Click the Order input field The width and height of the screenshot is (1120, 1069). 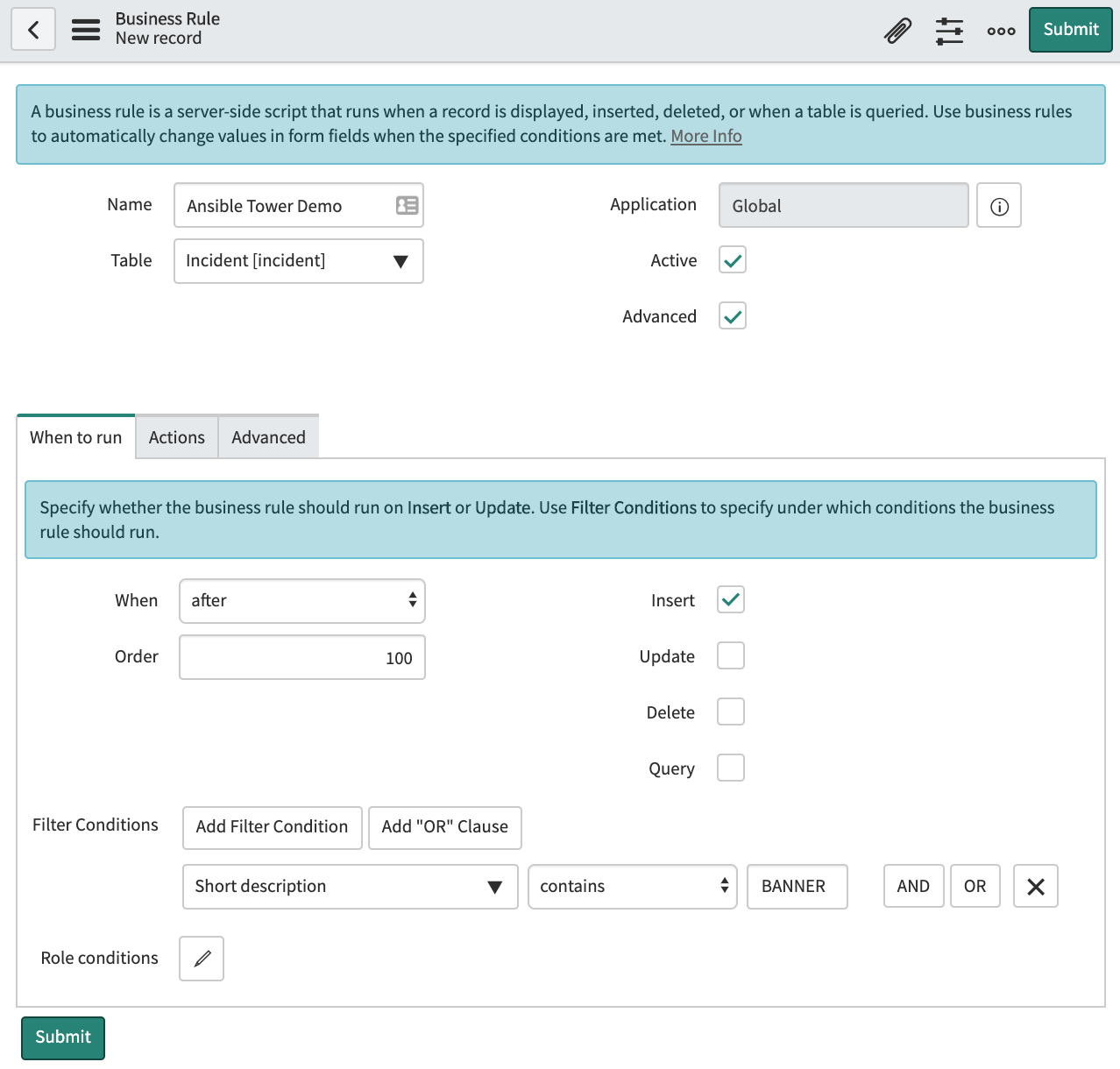(x=302, y=658)
